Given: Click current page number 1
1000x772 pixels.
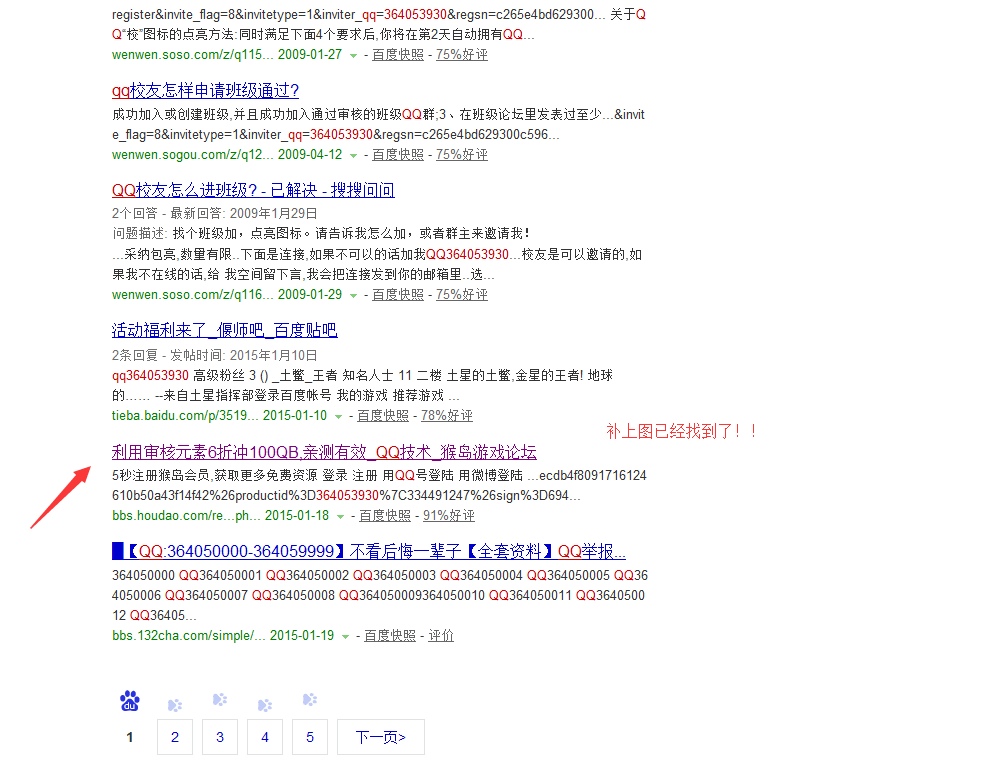Looking at the screenshot, I should [x=130, y=737].
